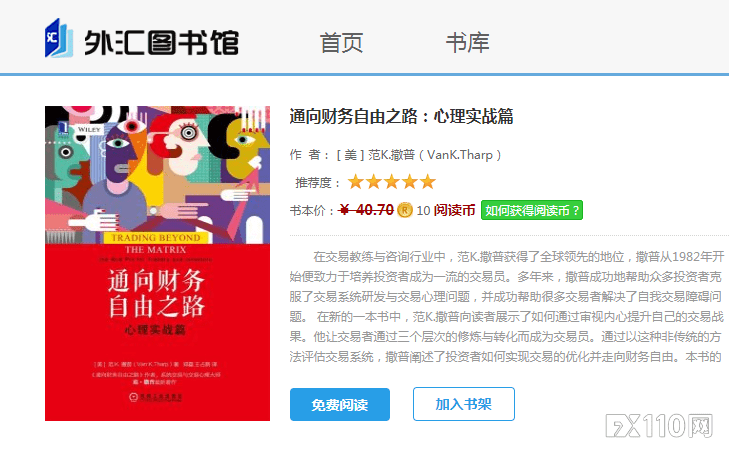Select the fifth rating star
Screen dimensions: 729x450
tap(427, 182)
